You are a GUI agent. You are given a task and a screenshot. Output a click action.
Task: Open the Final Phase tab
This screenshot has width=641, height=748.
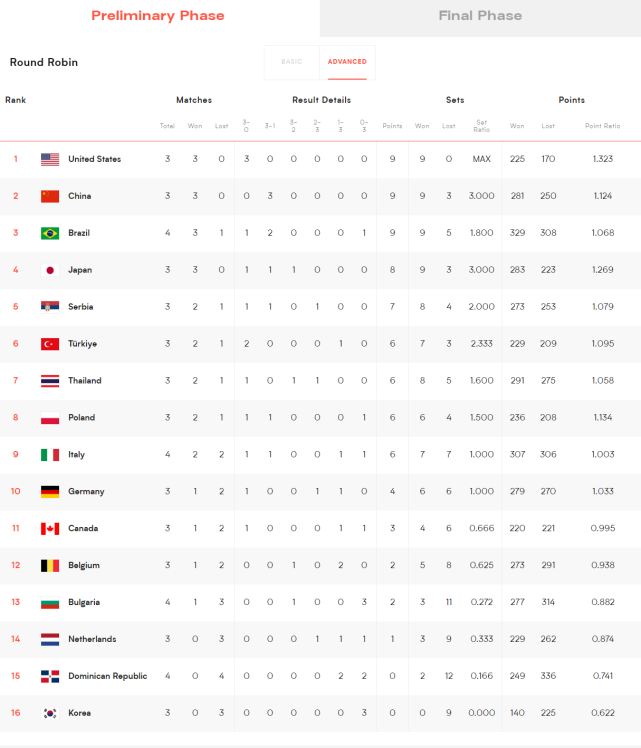click(x=480, y=16)
